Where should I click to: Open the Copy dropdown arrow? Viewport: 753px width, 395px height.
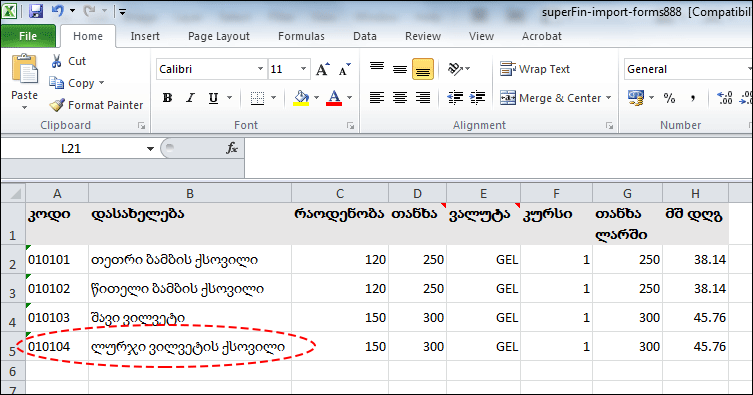coord(101,83)
